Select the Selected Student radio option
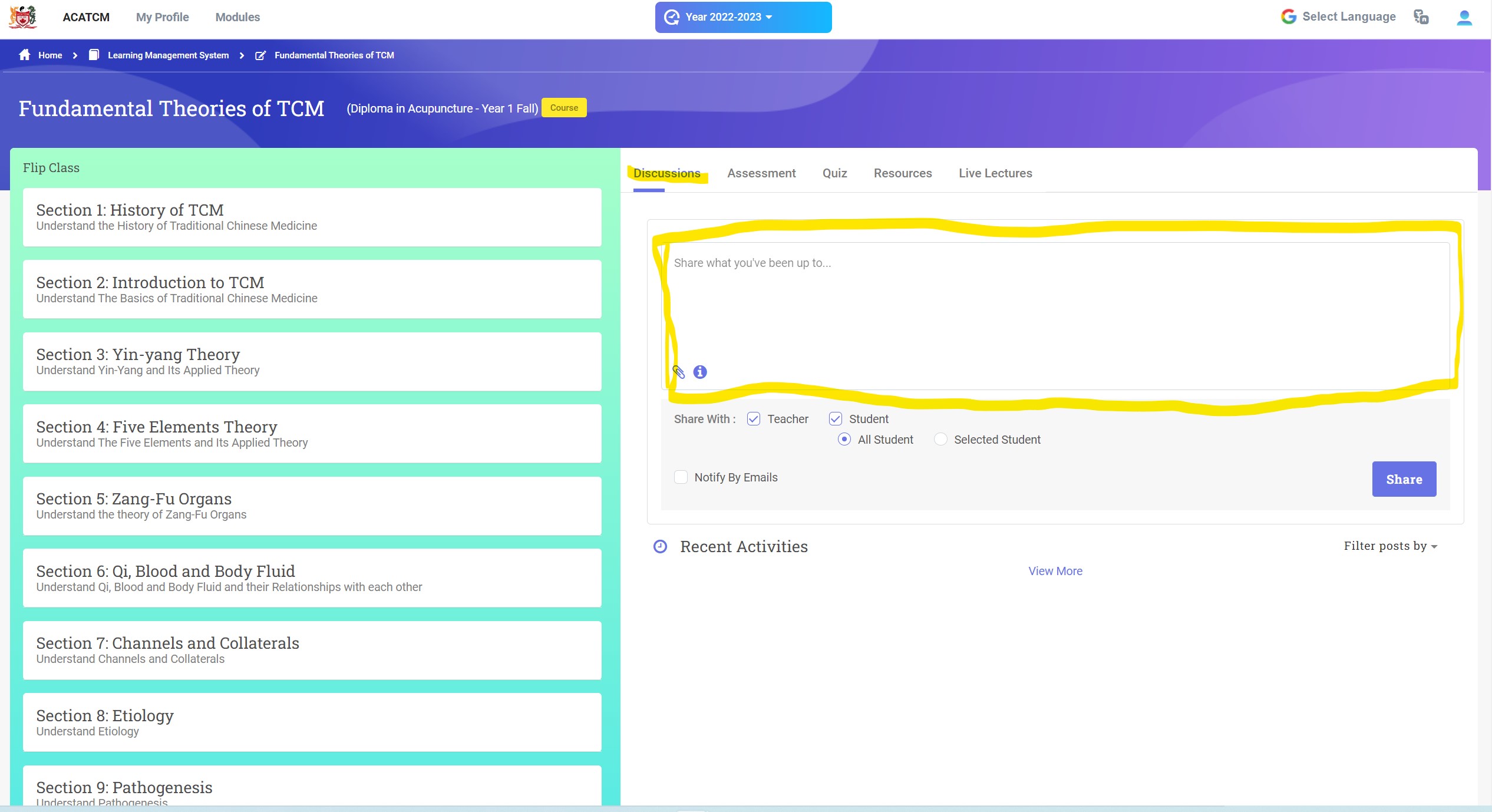1492x812 pixels. [940, 440]
